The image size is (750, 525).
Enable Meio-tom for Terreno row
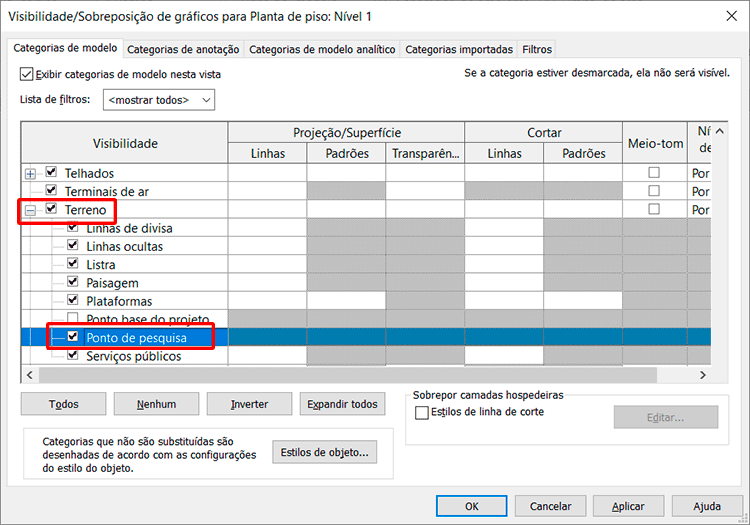(654, 209)
